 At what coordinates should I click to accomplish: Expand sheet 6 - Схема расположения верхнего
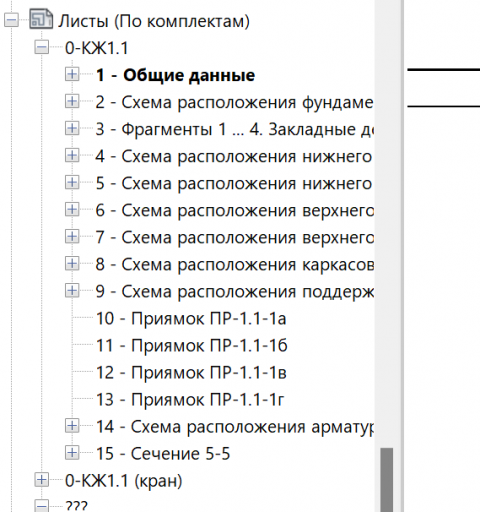pos(72,209)
